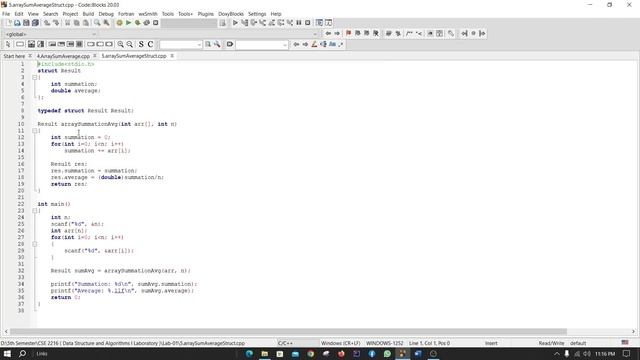Switch to 4.ArraySumAverage.cpp tab
The width and height of the screenshot is (640, 360).
click(x=63, y=56)
